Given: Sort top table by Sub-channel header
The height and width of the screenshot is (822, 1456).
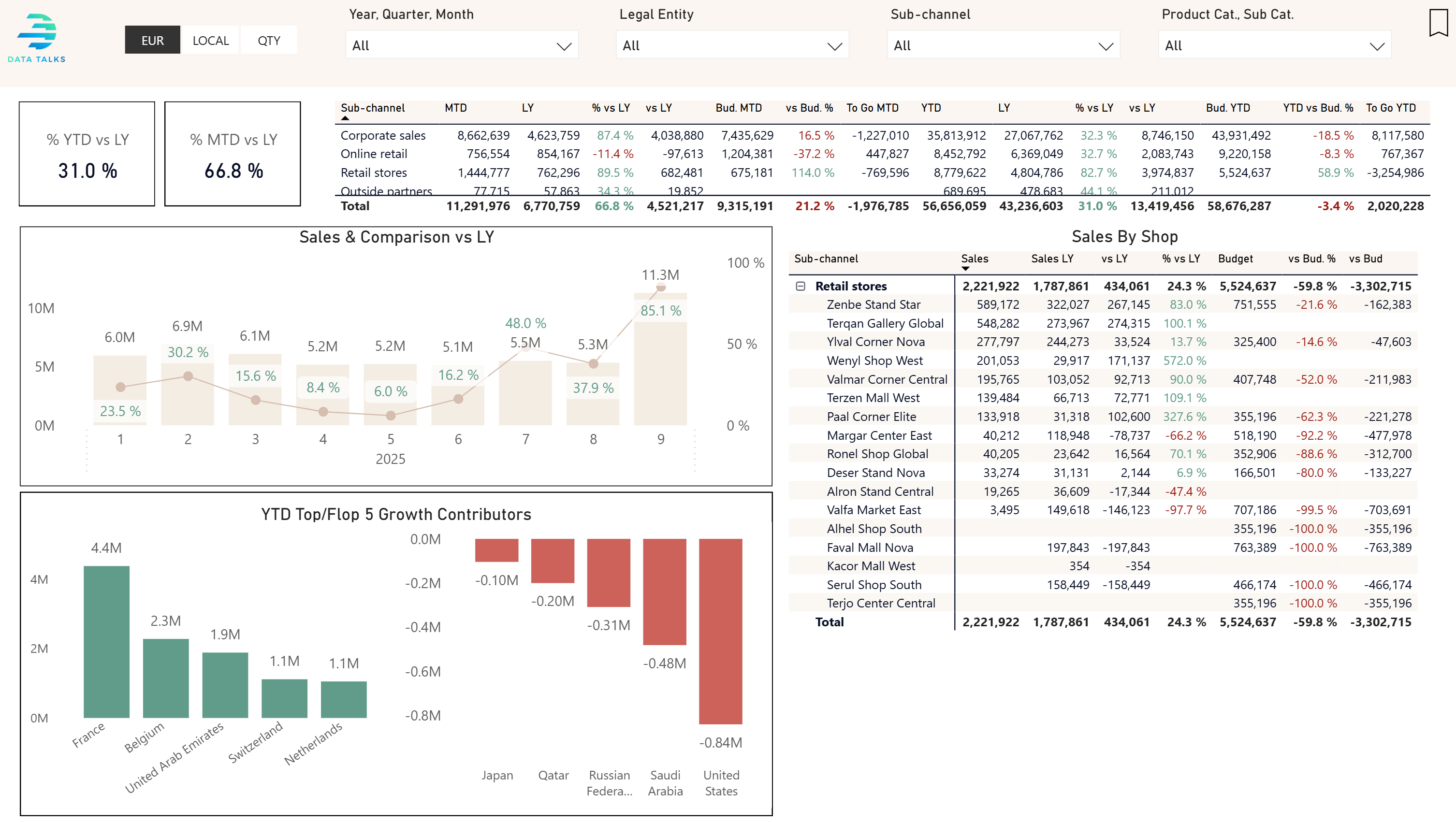Looking at the screenshot, I should click(373, 108).
